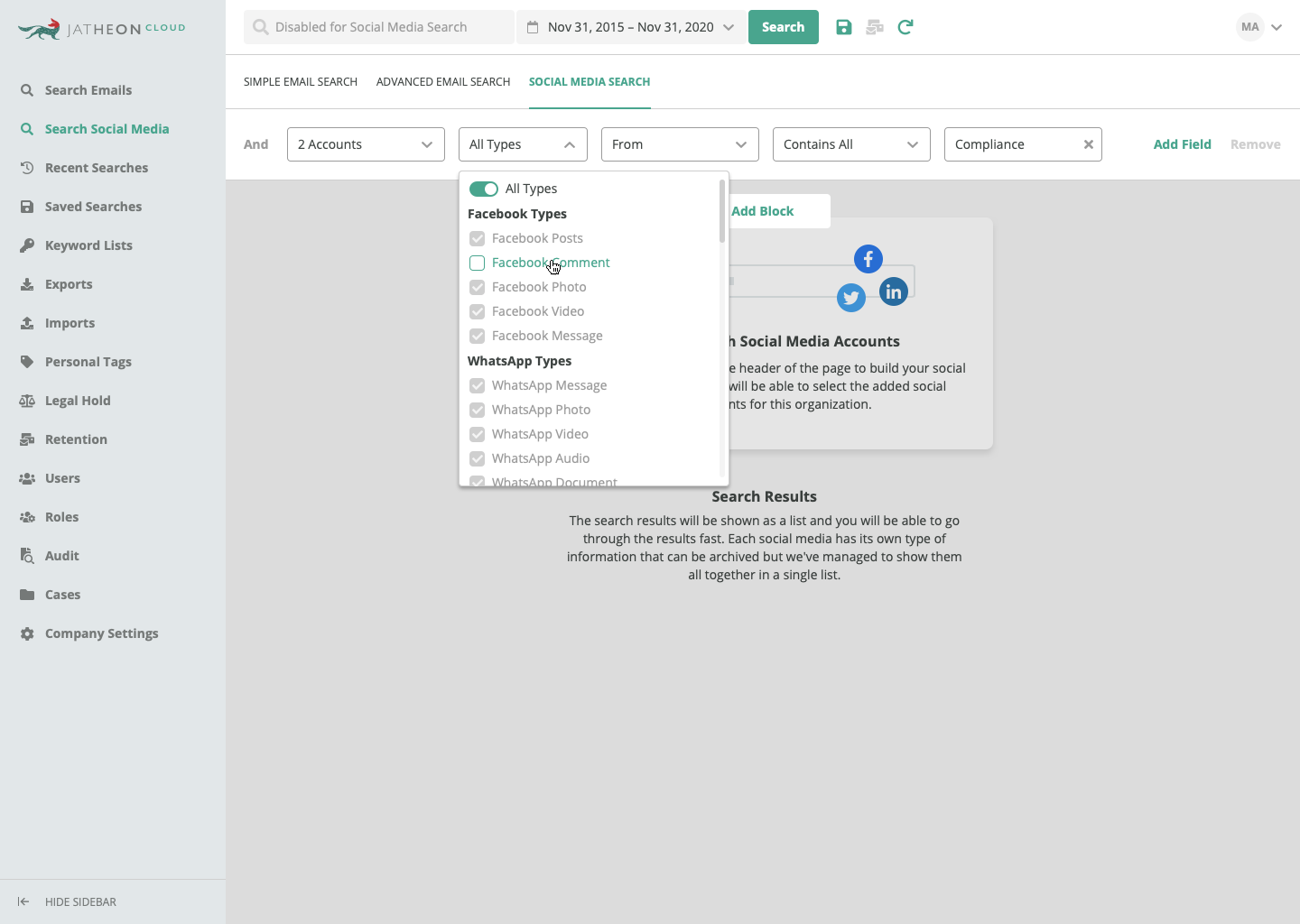Collapse the All Types dropdown
Image resolution: width=1300 pixels, height=924 pixels.
click(x=523, y=144)
